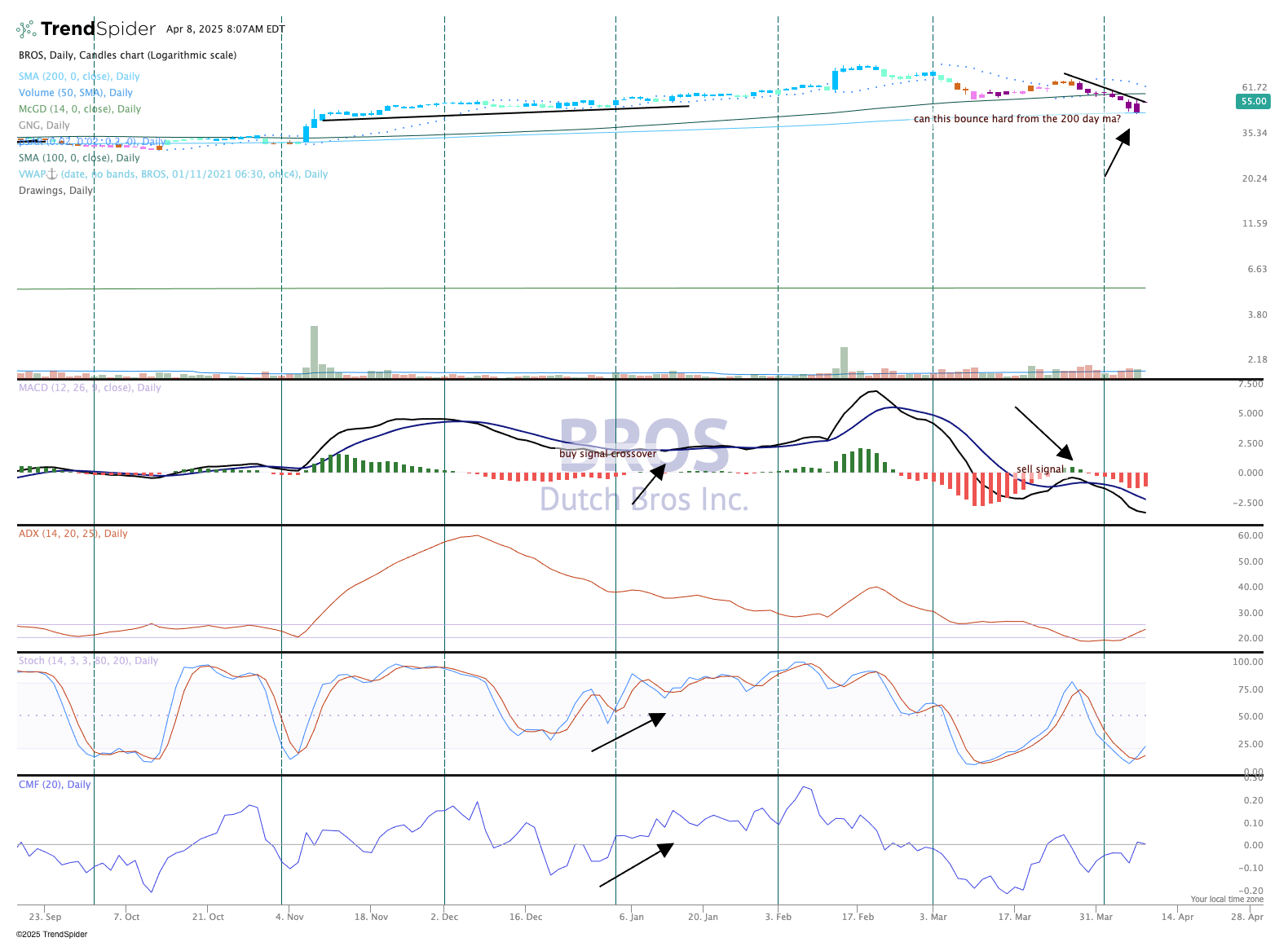
Task: Click the TrendSpider spider-web logo icon
Action: [26, 29]
